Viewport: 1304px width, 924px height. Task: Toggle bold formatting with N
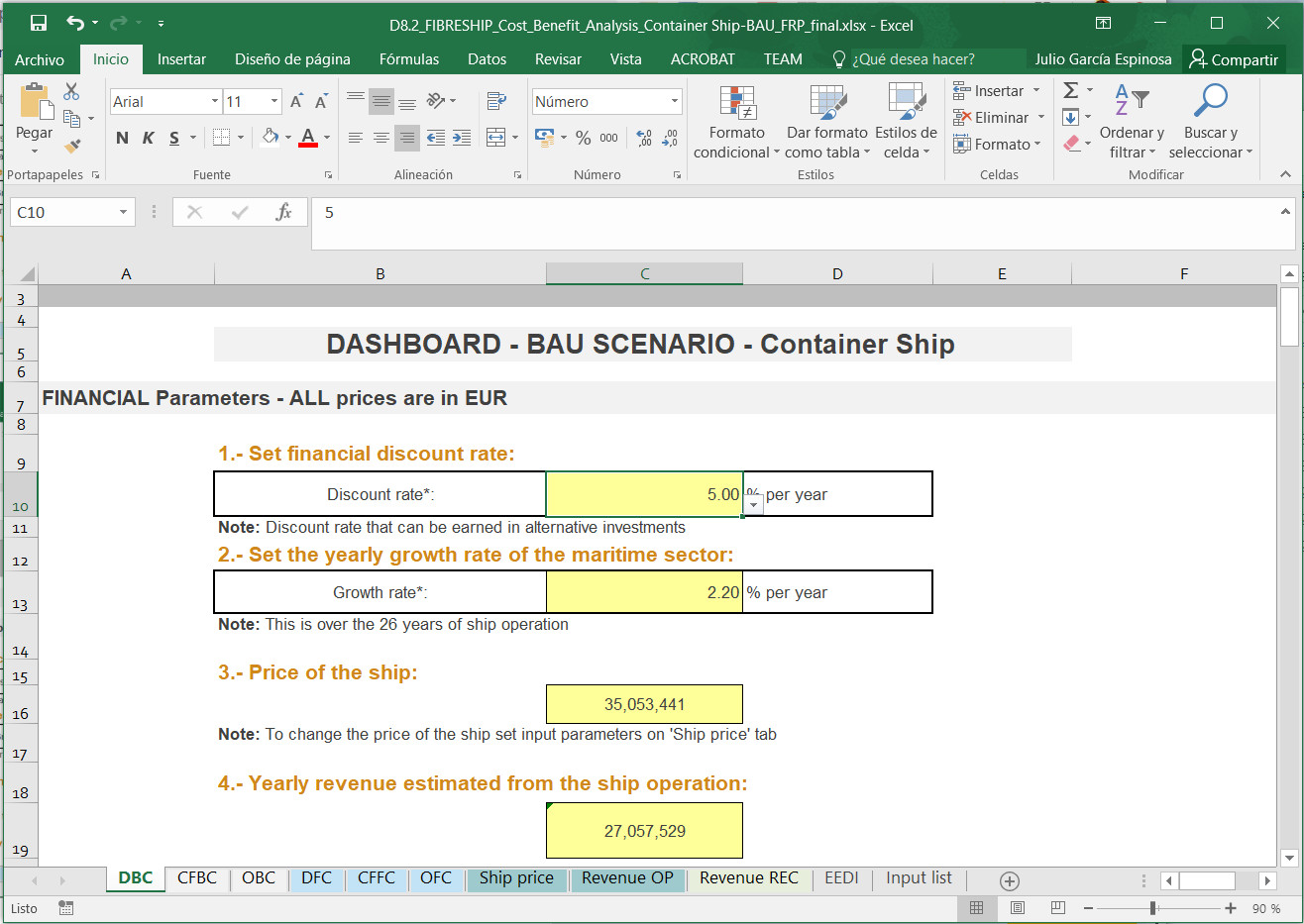point(121,138)
